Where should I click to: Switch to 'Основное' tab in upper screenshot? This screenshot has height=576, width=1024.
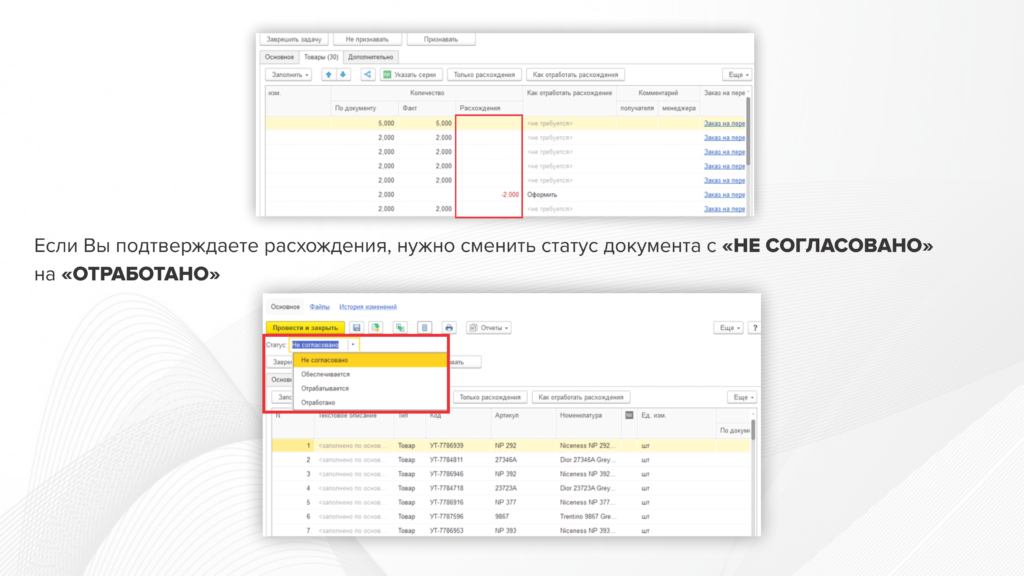tap(280, 57)
